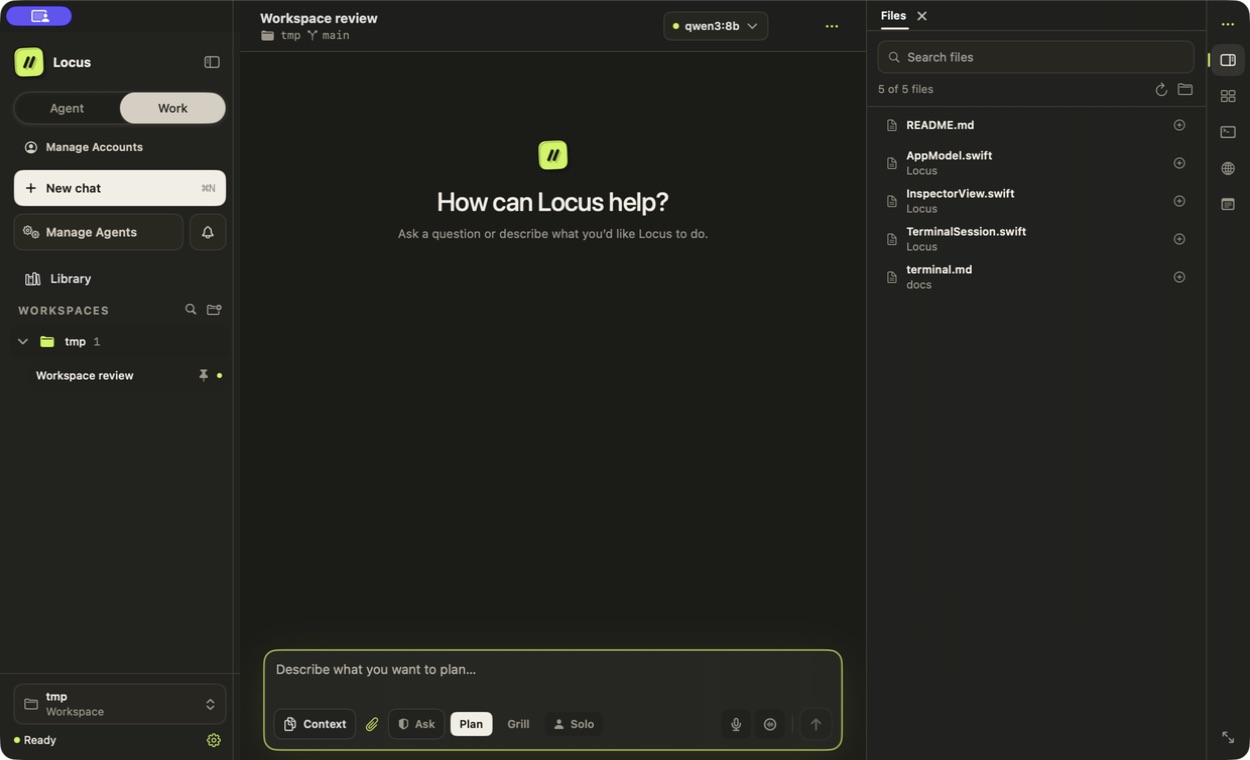Click the purple screen-share indicator pill

(39, 16)
